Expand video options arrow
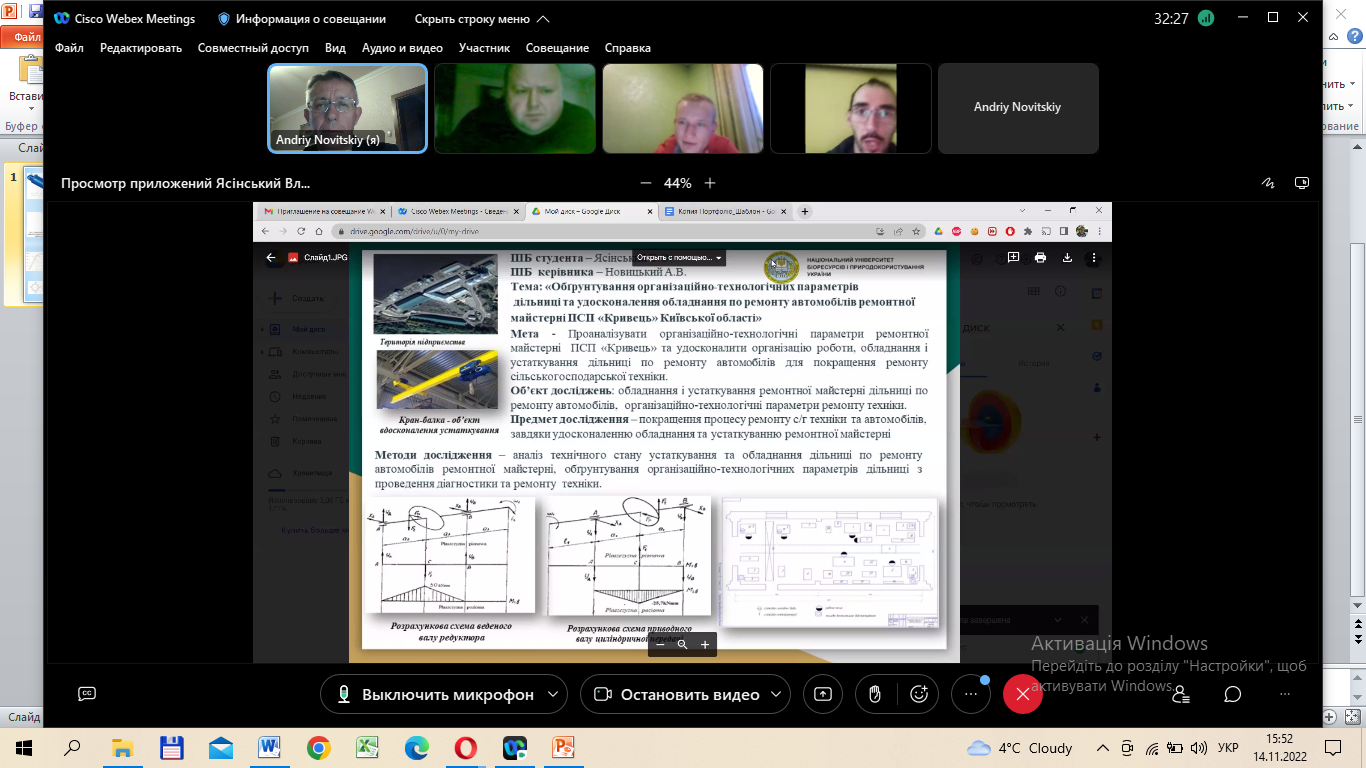The width and height of the screenshot is (1366, 768). point(777,694)
